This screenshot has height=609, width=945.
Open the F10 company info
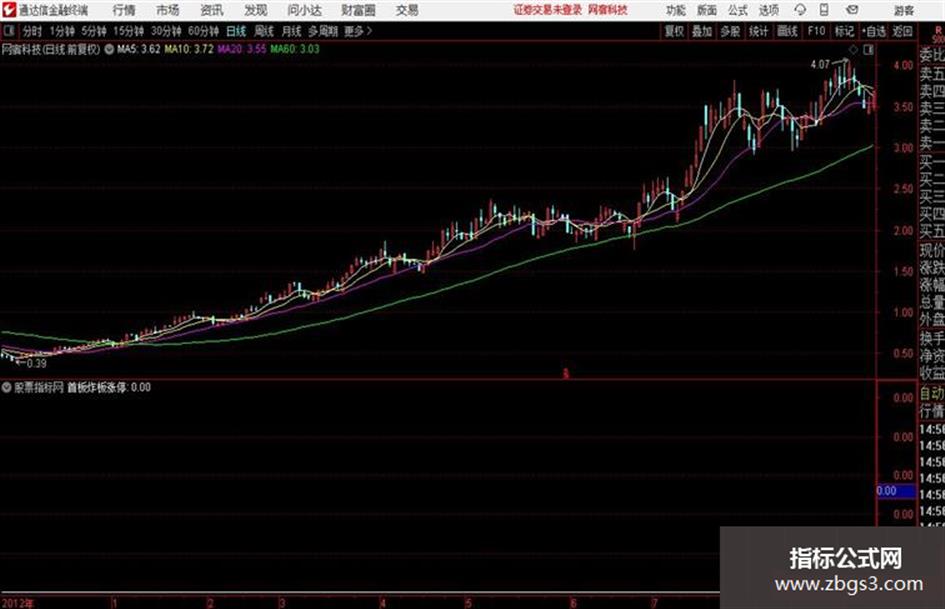pos(816,31)
